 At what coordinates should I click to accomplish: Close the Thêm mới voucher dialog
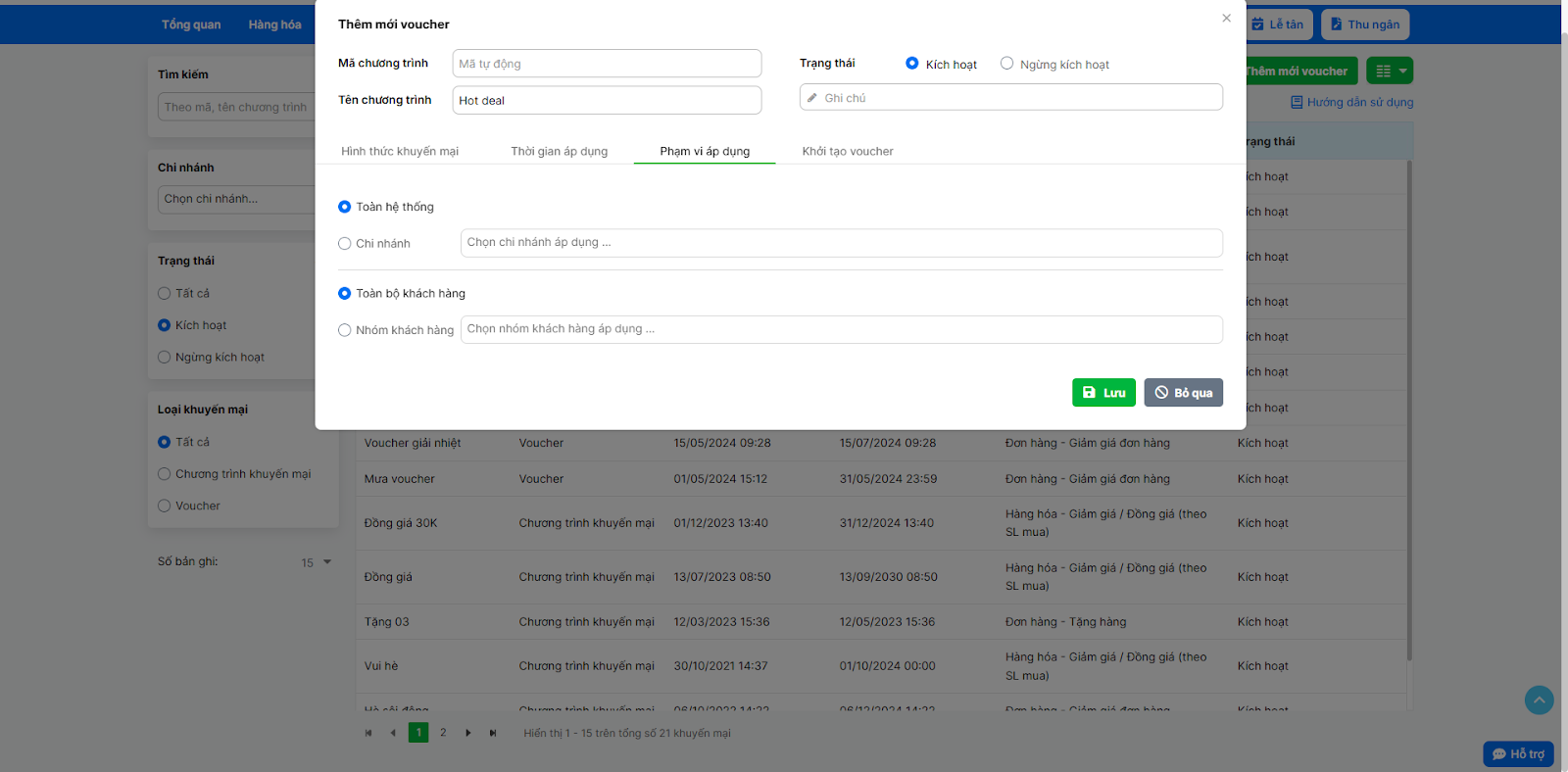1226,19
